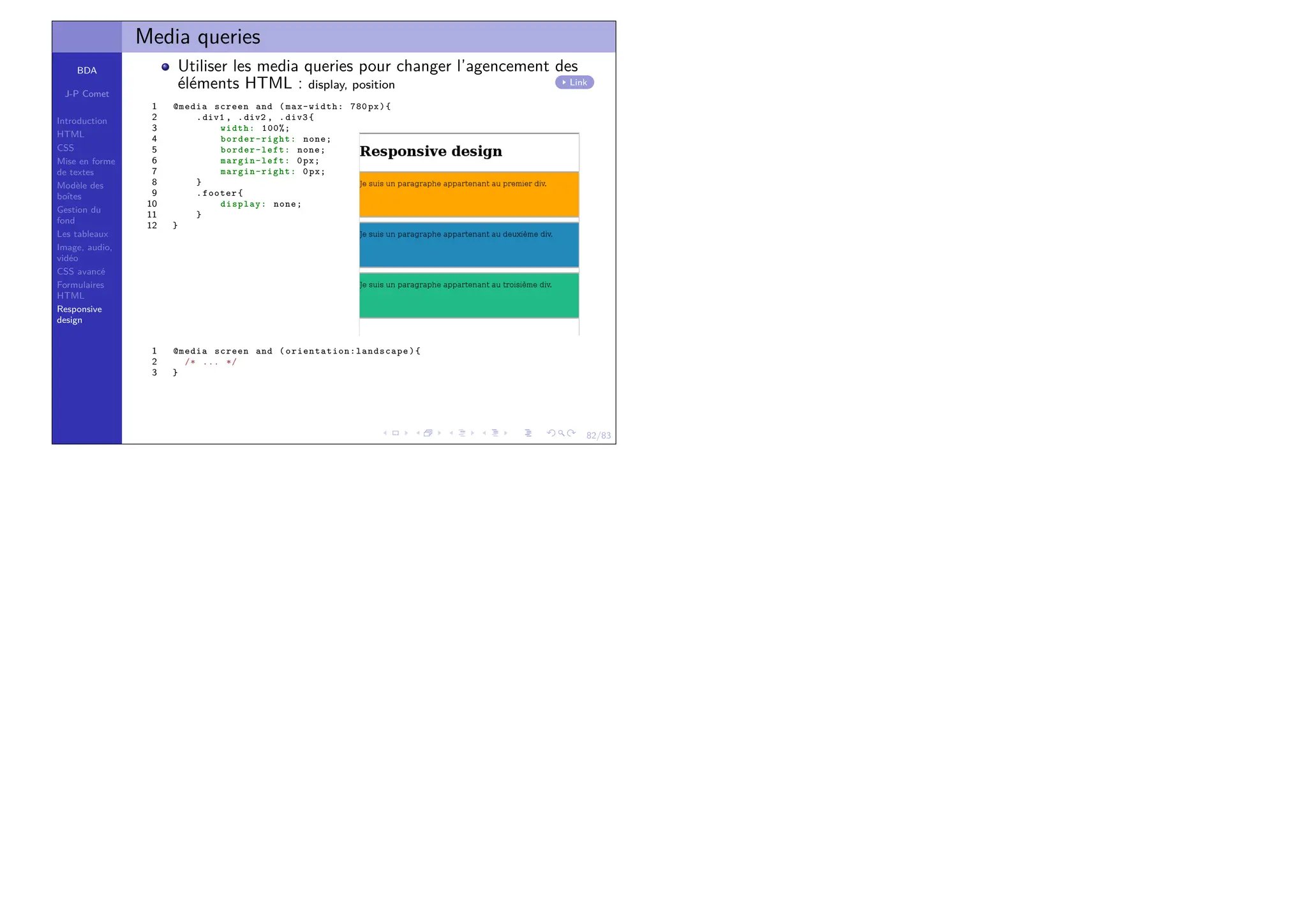Click the go-forward curved arrow icon
This screenshot has width=1307, height=924.
coord(572,433)
